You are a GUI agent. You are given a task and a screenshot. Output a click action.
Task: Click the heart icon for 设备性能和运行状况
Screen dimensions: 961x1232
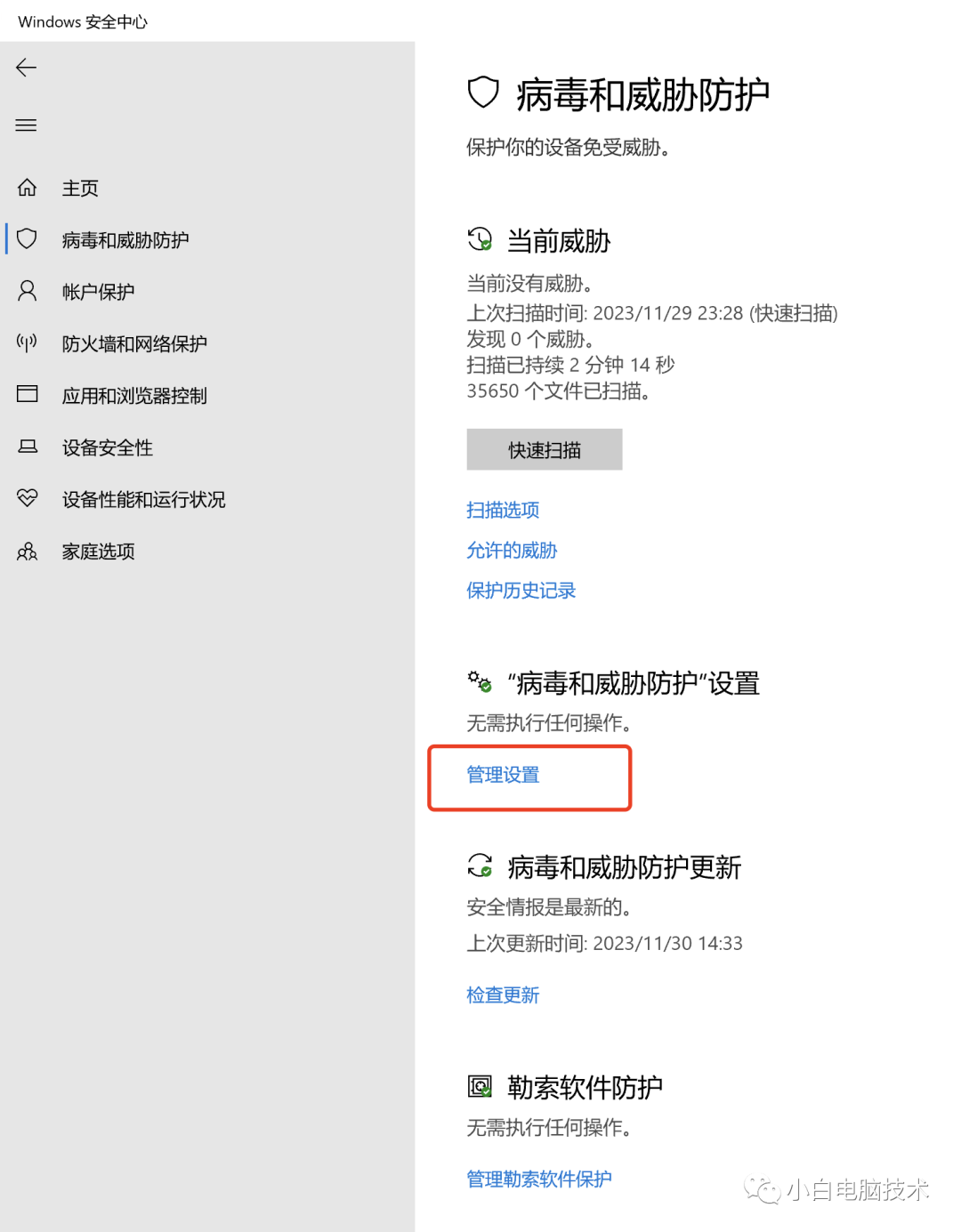click(28, 498)
